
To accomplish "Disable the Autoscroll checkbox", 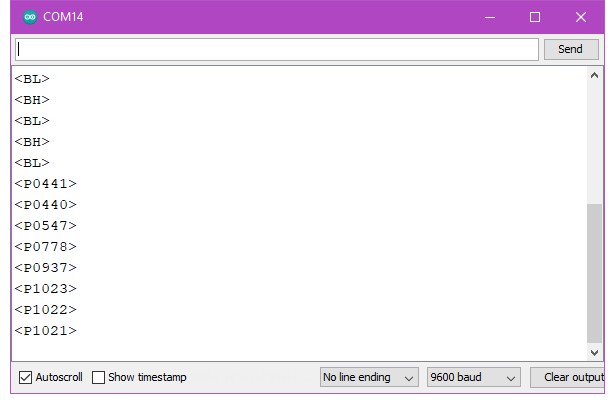I will [26, 377].
